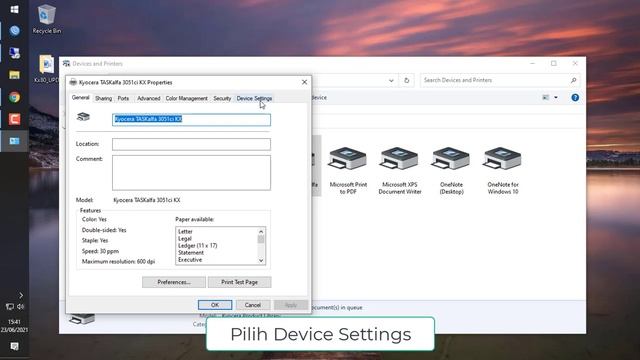Select Executive paper entry
The image size is (640, 360).
point(190,260)
